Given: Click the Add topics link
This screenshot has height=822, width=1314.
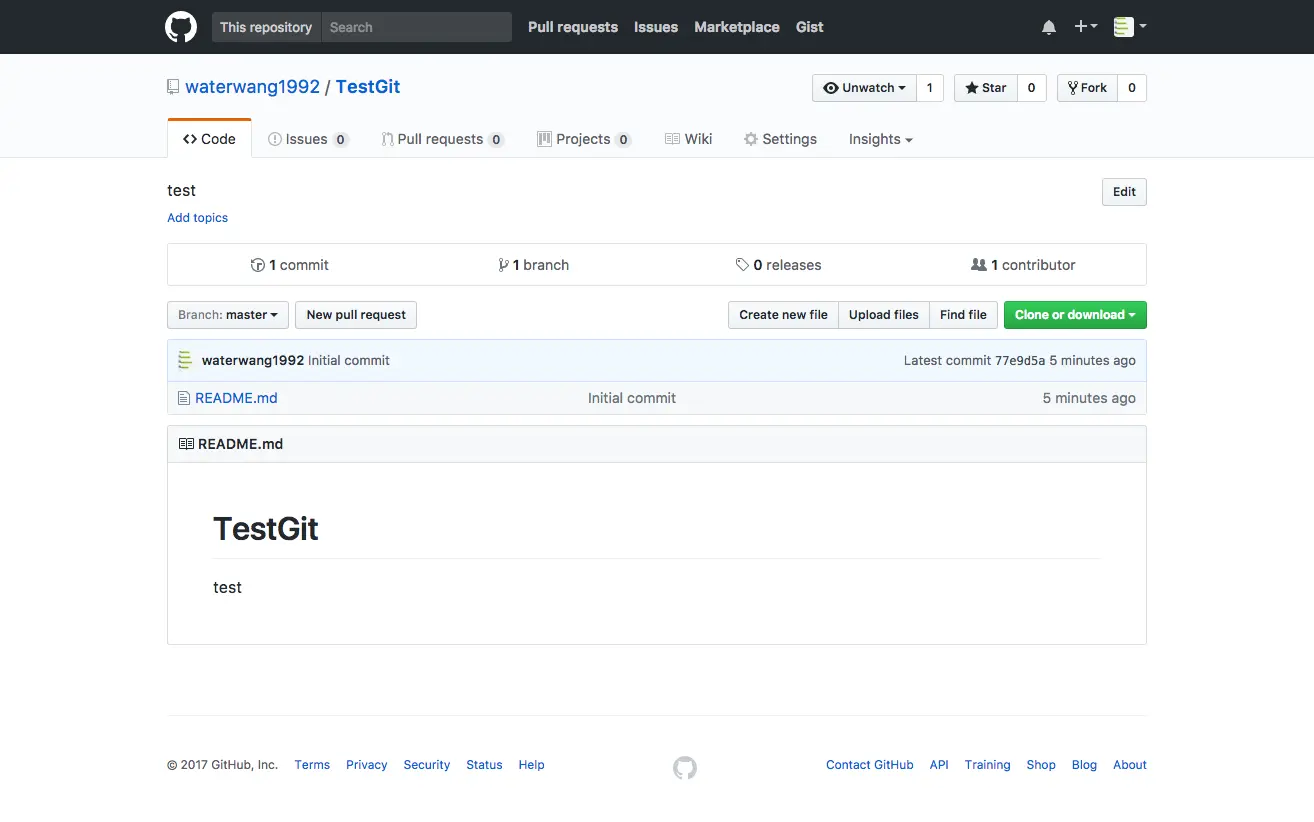Looking at the screenshot, I should click(x=197, y=218).
